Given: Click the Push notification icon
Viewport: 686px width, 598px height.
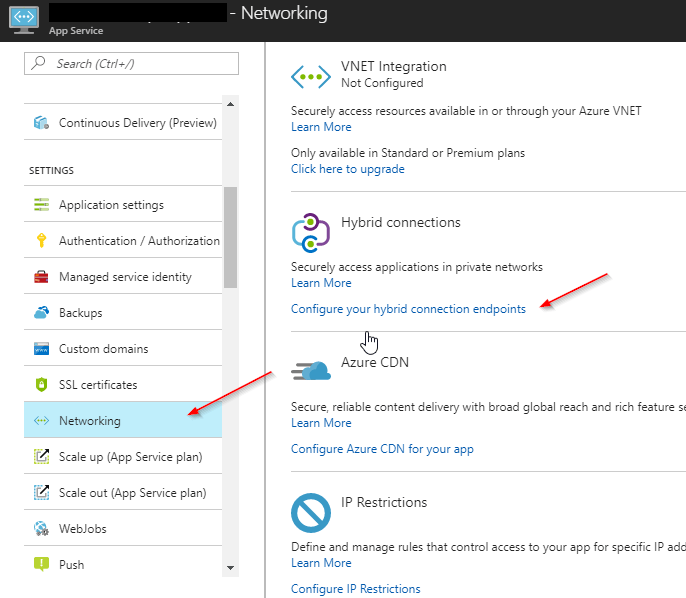Looking at the screenshot, I should click(41, 564).
